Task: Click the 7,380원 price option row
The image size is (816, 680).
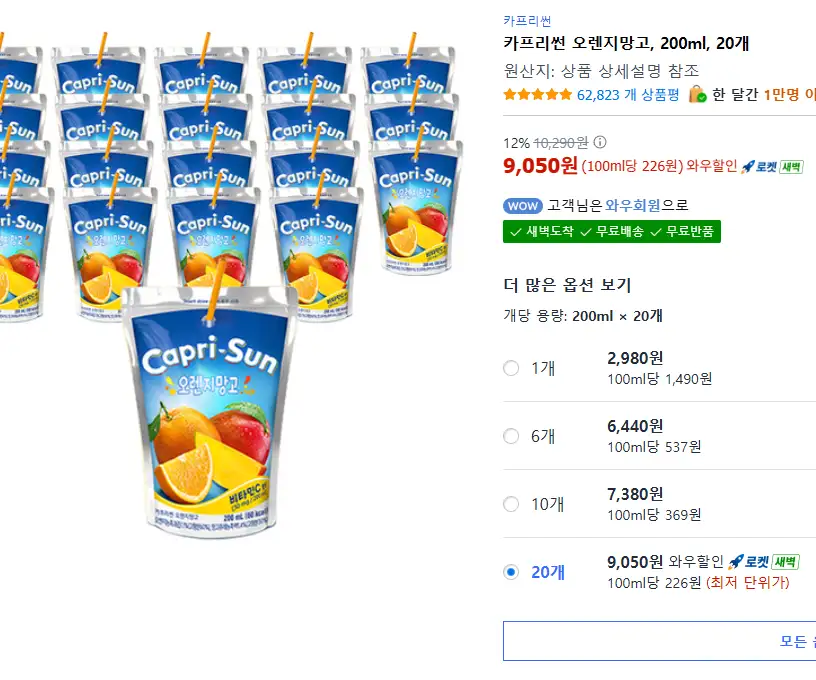Action: 660,503
